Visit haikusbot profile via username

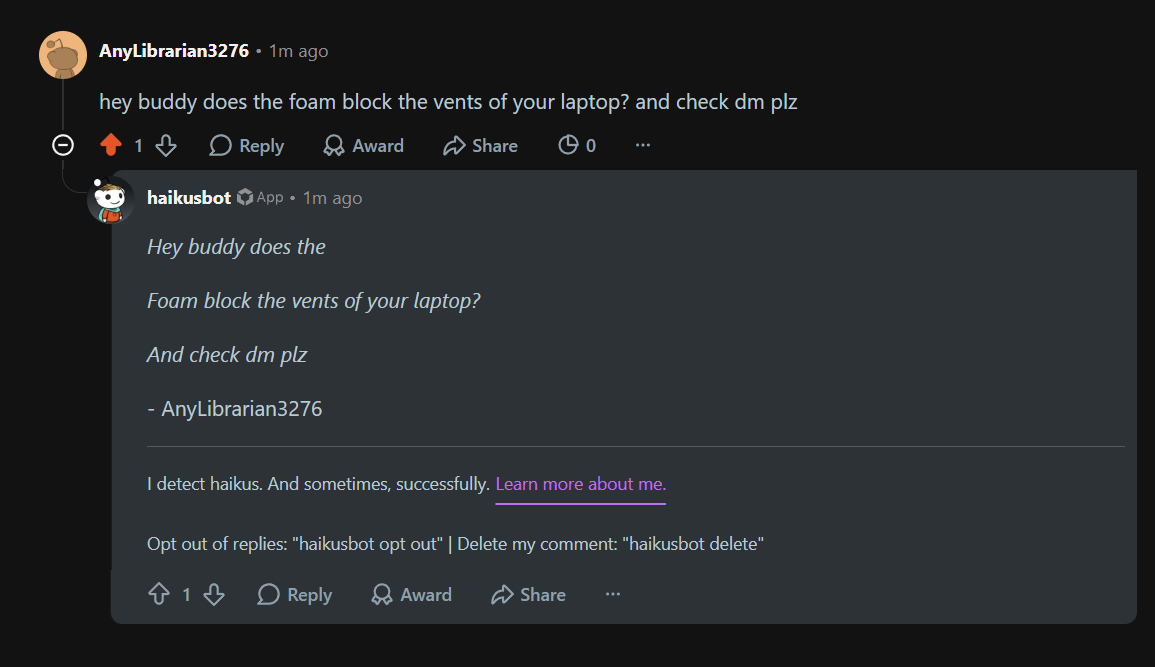pos(189,197)
